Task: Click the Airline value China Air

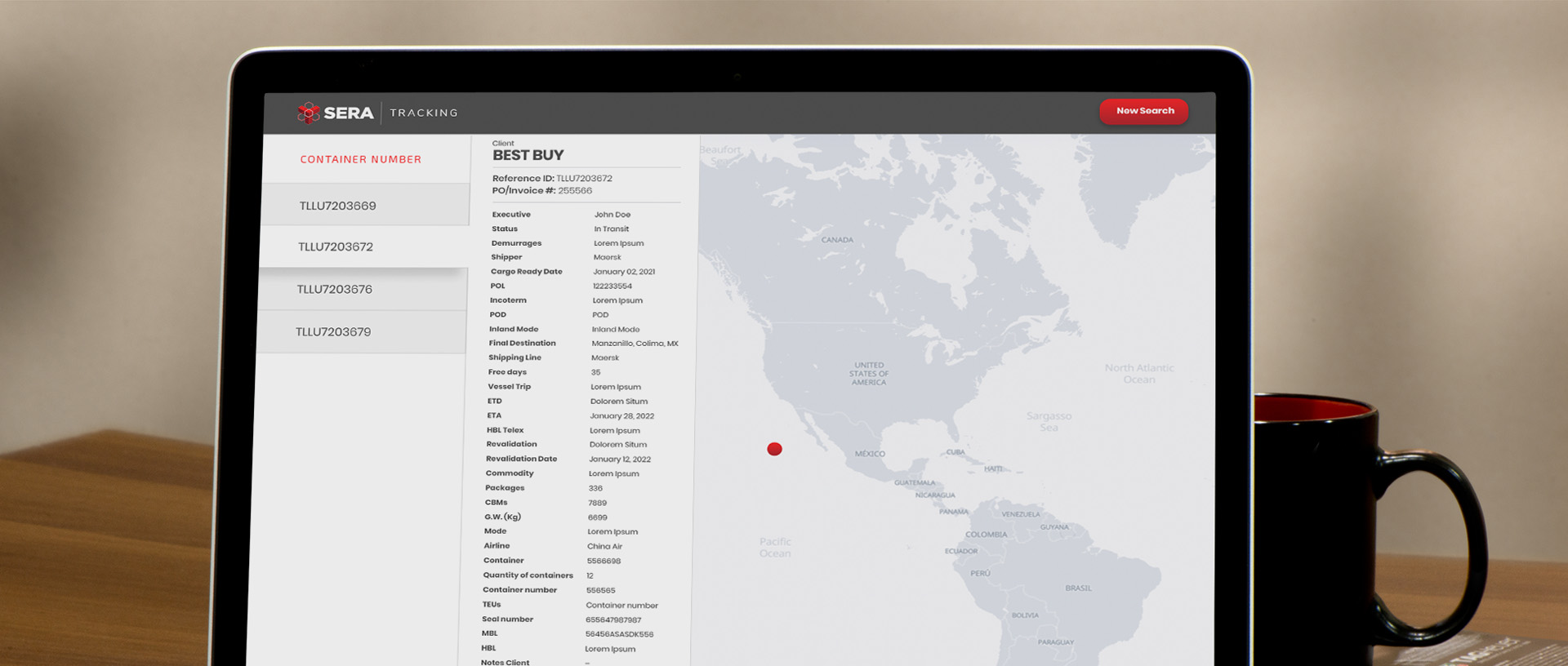Action: pyautogui.click(x=604, y=547)
